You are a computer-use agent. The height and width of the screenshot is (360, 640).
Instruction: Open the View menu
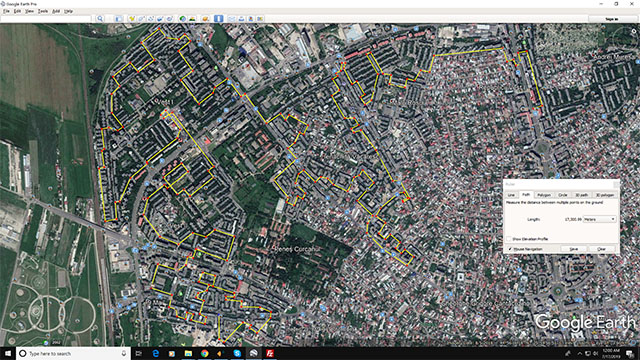point(29,11)
